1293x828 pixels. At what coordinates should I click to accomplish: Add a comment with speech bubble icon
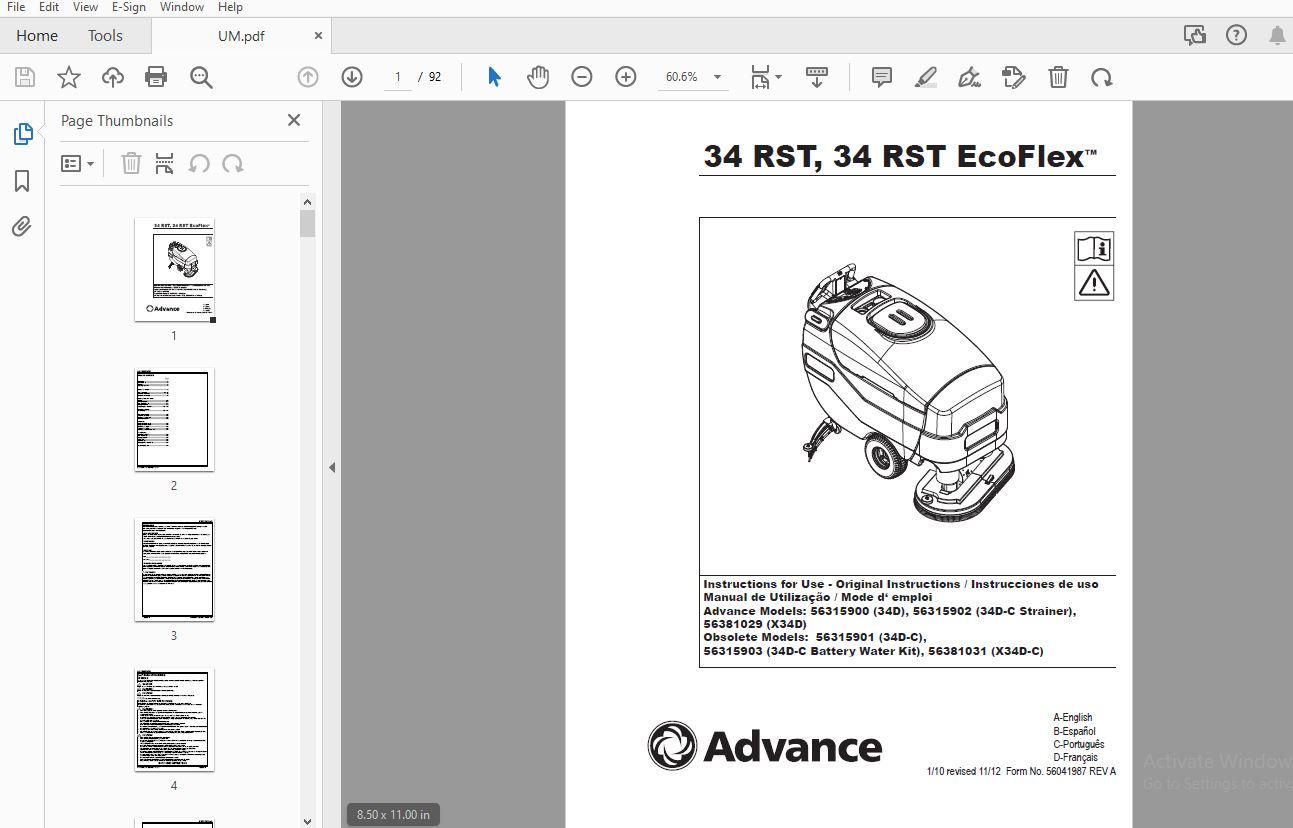point(882,77)
